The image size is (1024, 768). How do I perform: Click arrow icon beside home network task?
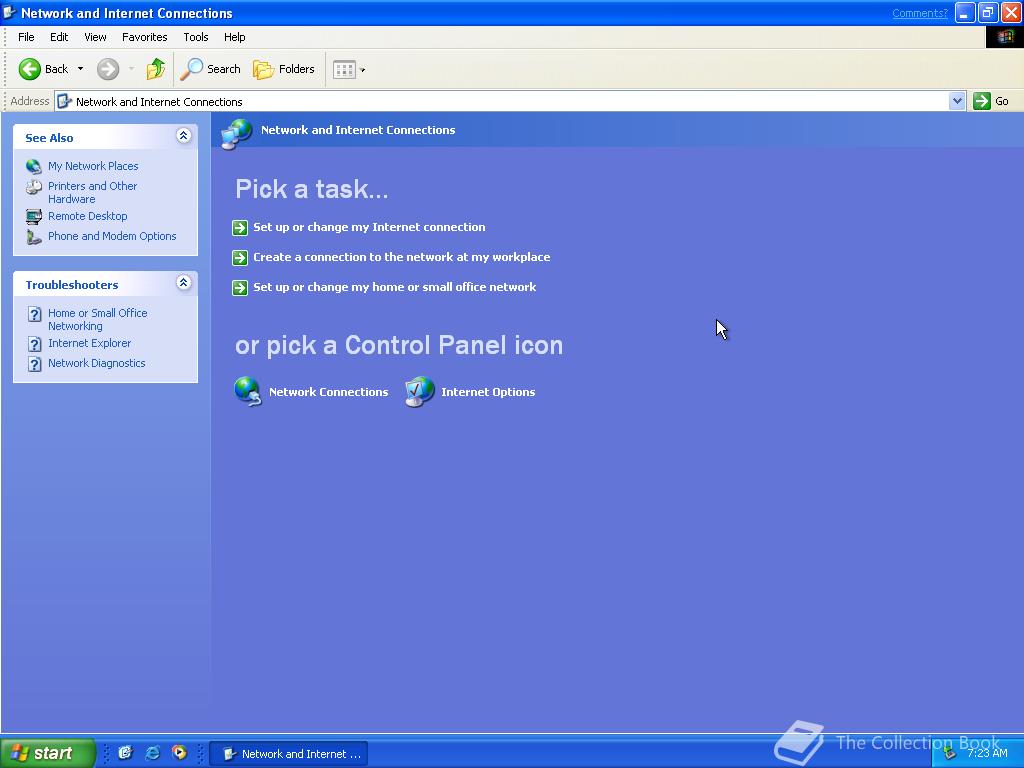240,287
